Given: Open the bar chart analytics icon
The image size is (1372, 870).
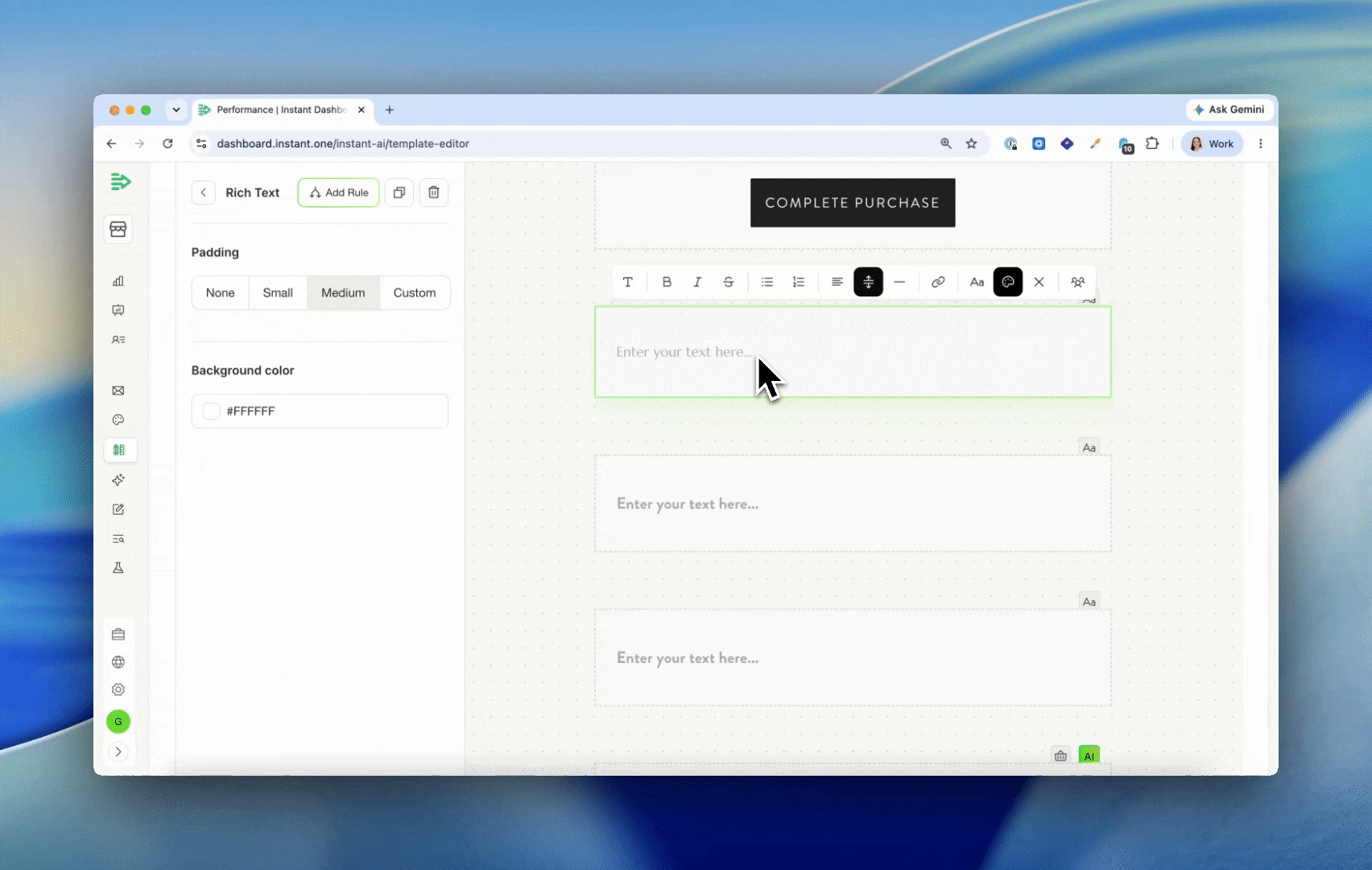Looking at the screenshot, I should pos(118,281).
